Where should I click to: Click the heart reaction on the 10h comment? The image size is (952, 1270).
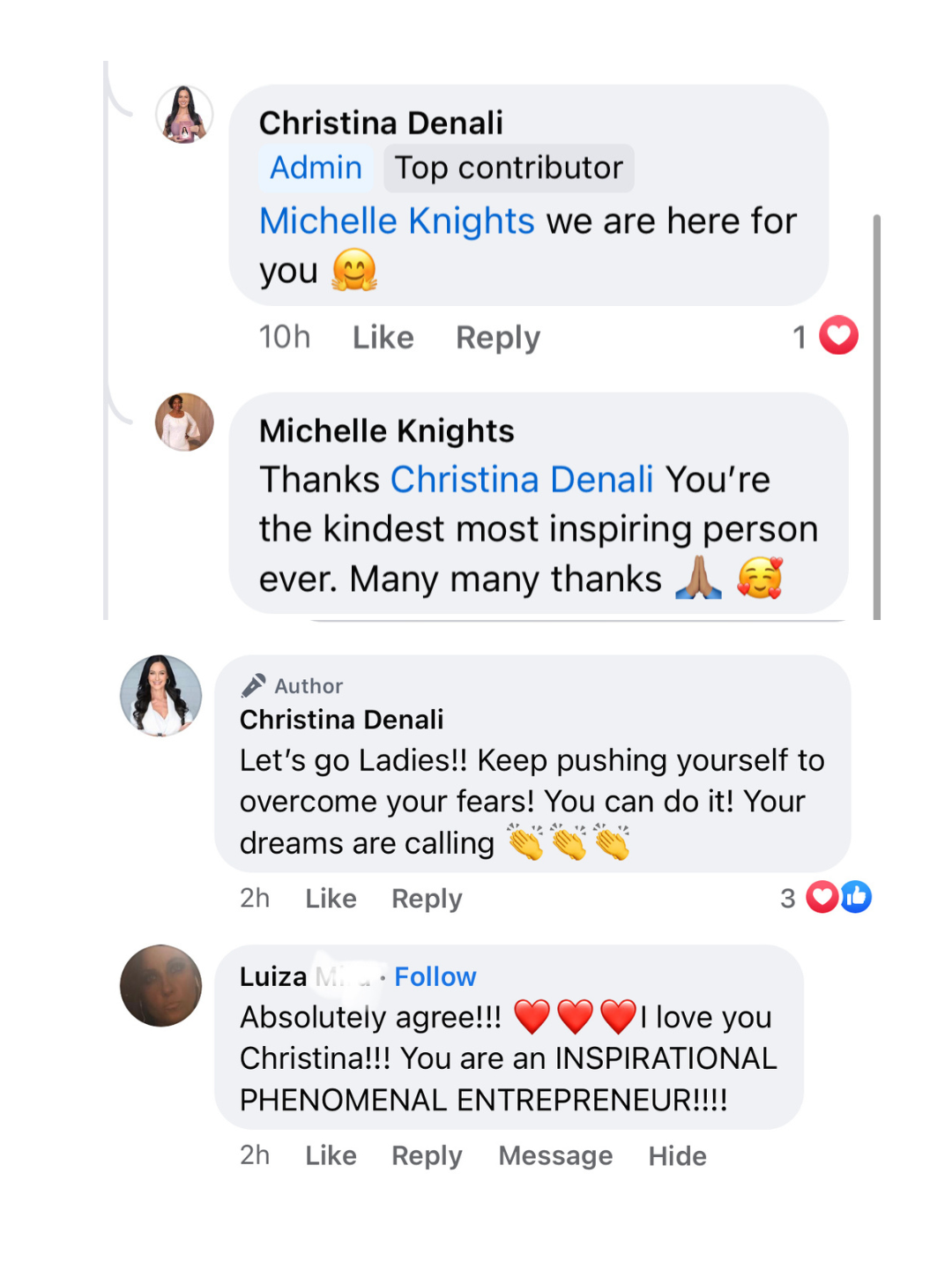point(838,335)
